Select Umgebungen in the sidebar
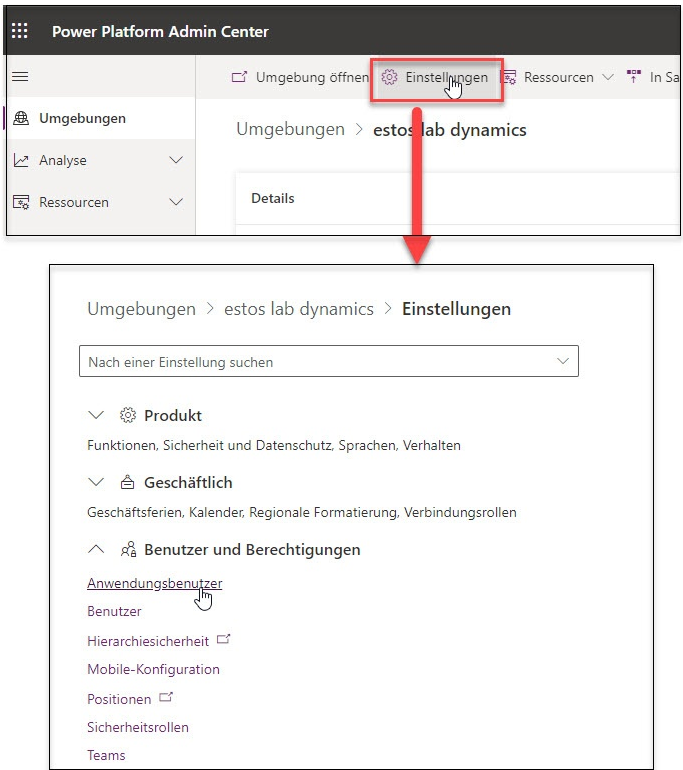The width and height of the screenshot is (683, 770). click(x=82, y=118)
